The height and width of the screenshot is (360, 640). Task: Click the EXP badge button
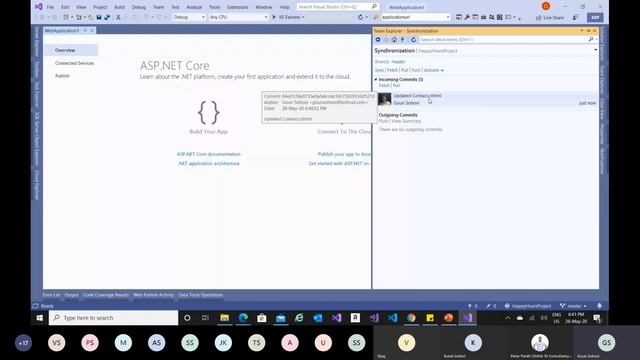click(595, 17)
